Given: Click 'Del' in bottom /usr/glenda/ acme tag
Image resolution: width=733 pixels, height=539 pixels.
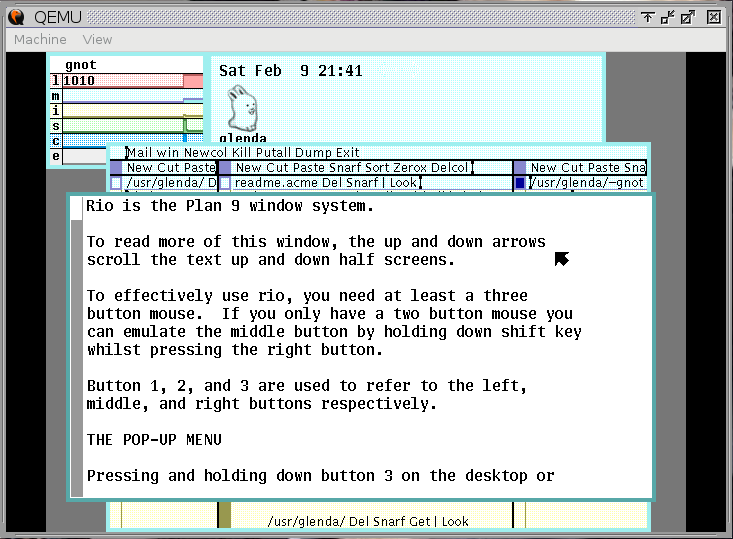Looking at the screenshot, I should click(359, 521).
